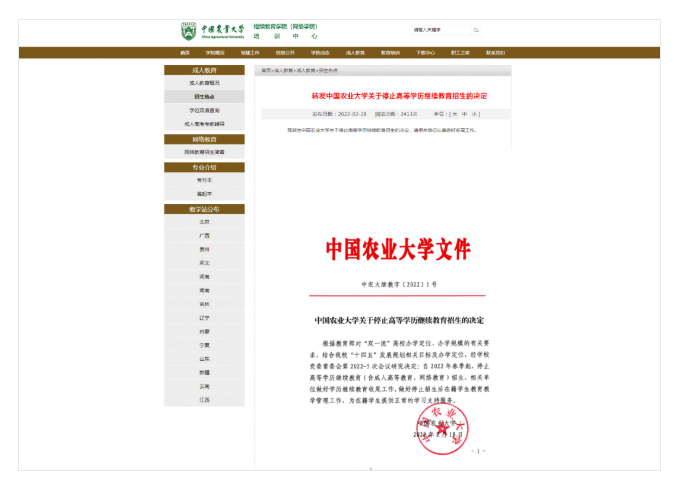Select 内蒙 teaching station
Image resolution: width=688 pixels, height=486 pixels.
(204, 332)
